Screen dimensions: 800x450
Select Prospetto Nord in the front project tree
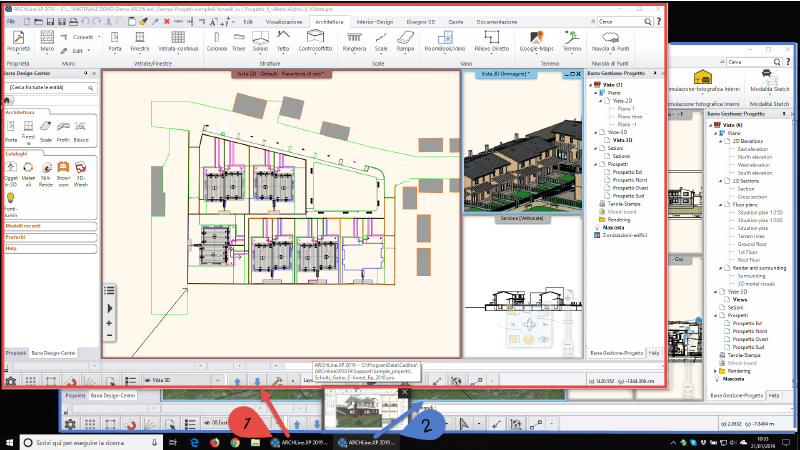(x=630, y=180)
